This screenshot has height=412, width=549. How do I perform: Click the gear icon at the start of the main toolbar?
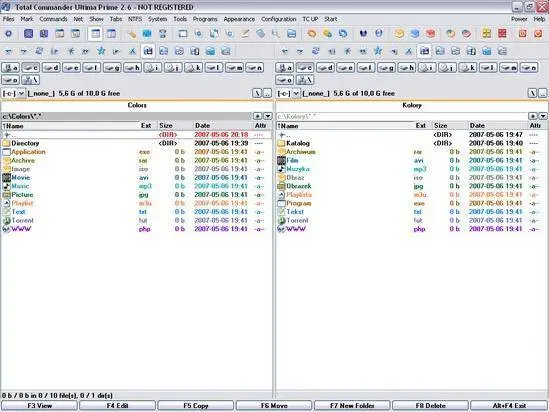[8, 34]
